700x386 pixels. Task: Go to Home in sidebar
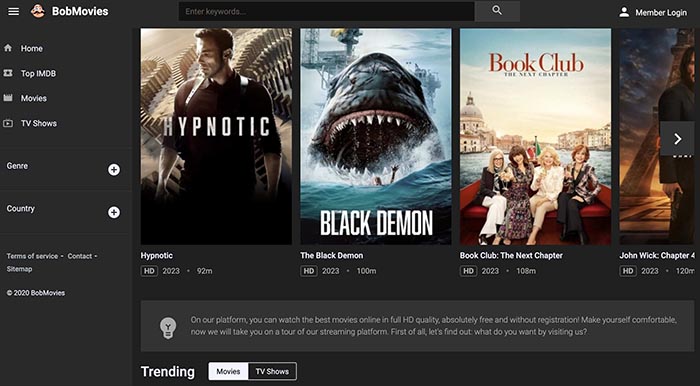point(32,48)
